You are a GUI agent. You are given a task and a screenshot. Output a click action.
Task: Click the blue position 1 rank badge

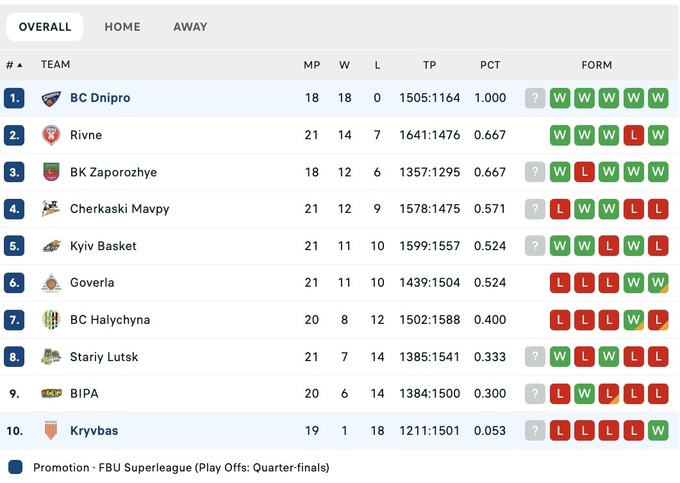coord(14,98)
